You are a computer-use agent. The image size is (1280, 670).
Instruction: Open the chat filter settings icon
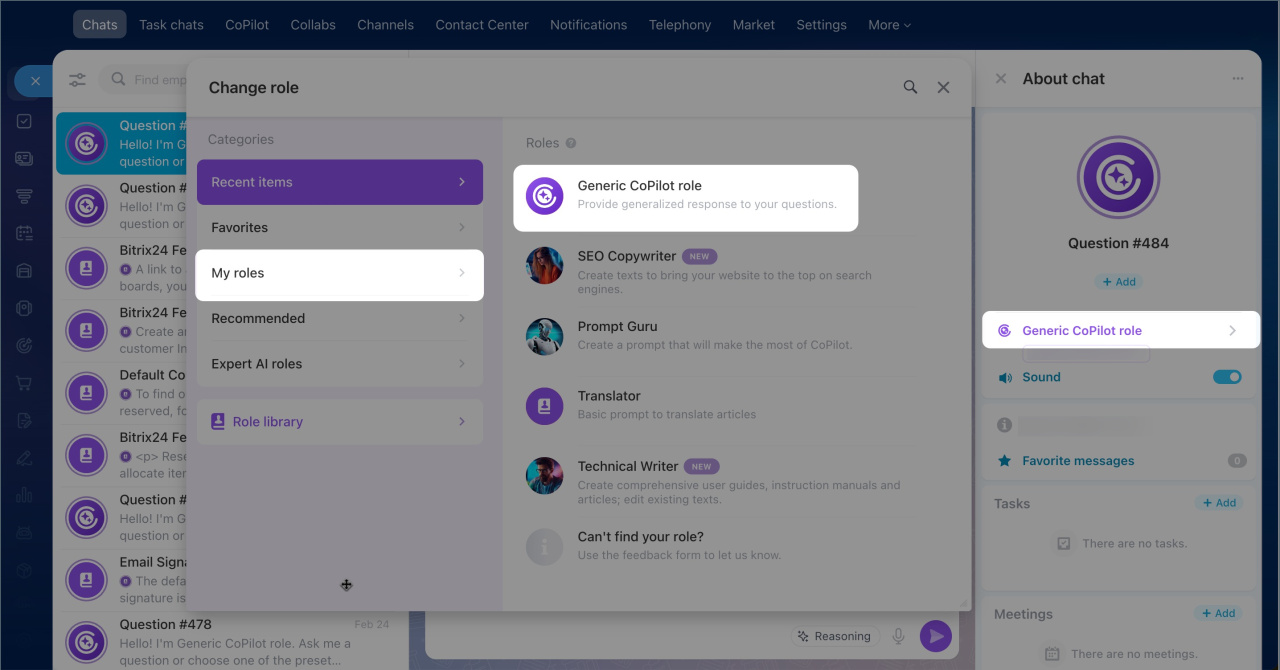(77, 80)
